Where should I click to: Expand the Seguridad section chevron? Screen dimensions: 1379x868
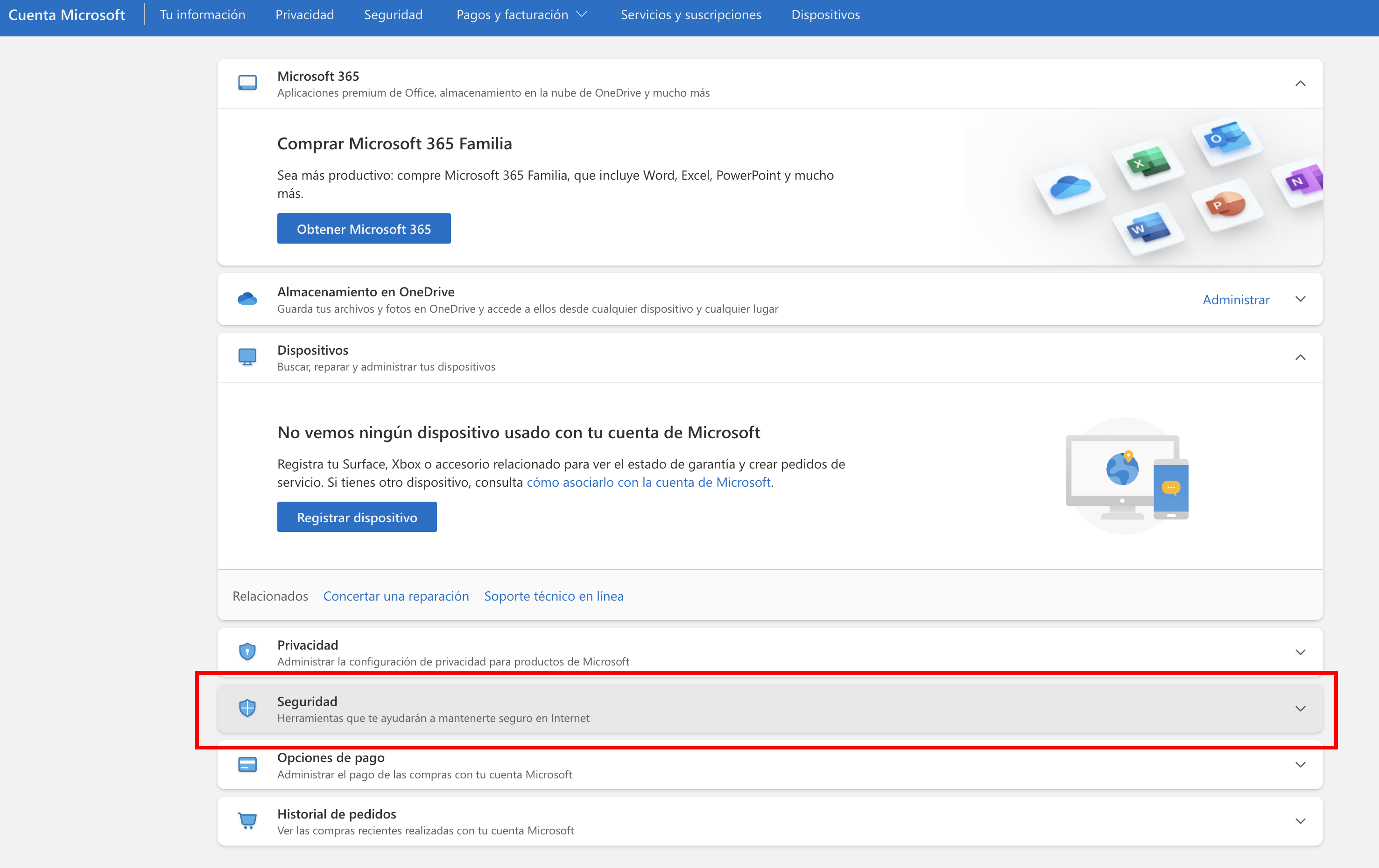click(x=1300, y=709)
